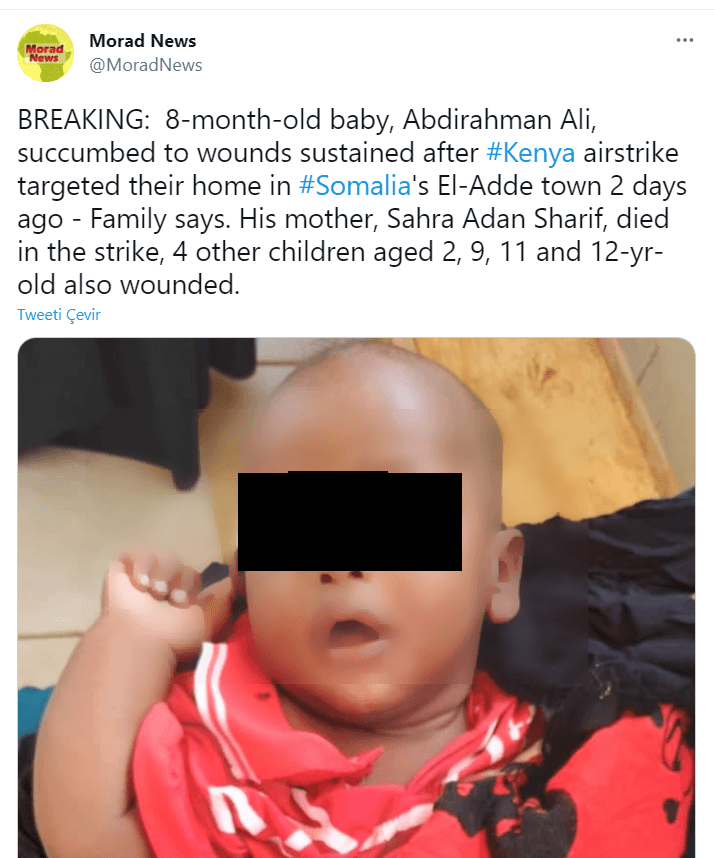This screenshot has height=858, width=714.
Task: Click the word BREAKING in the tweet
Action: coord(83,120)
